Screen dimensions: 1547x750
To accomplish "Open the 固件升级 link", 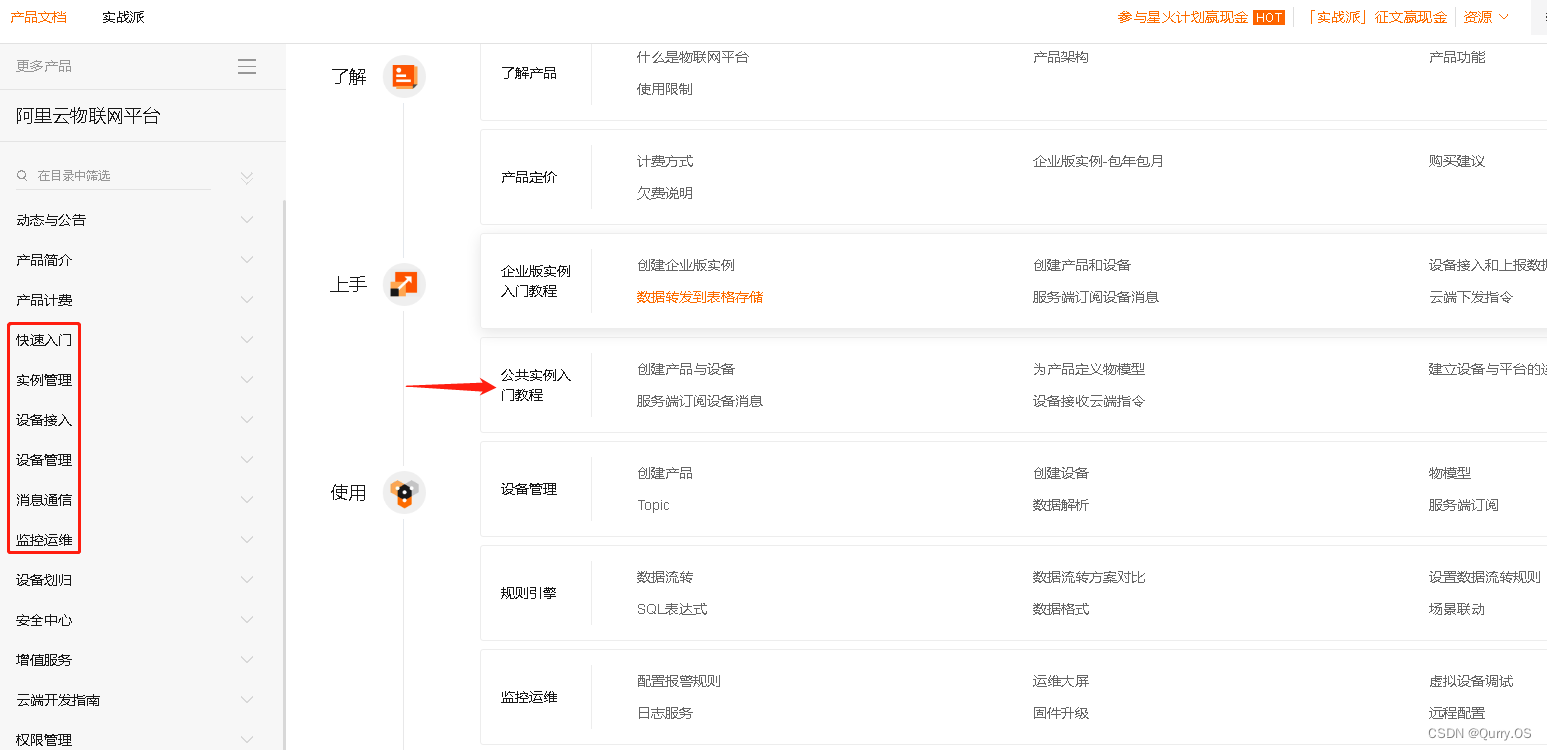I will coord(1061,713).
